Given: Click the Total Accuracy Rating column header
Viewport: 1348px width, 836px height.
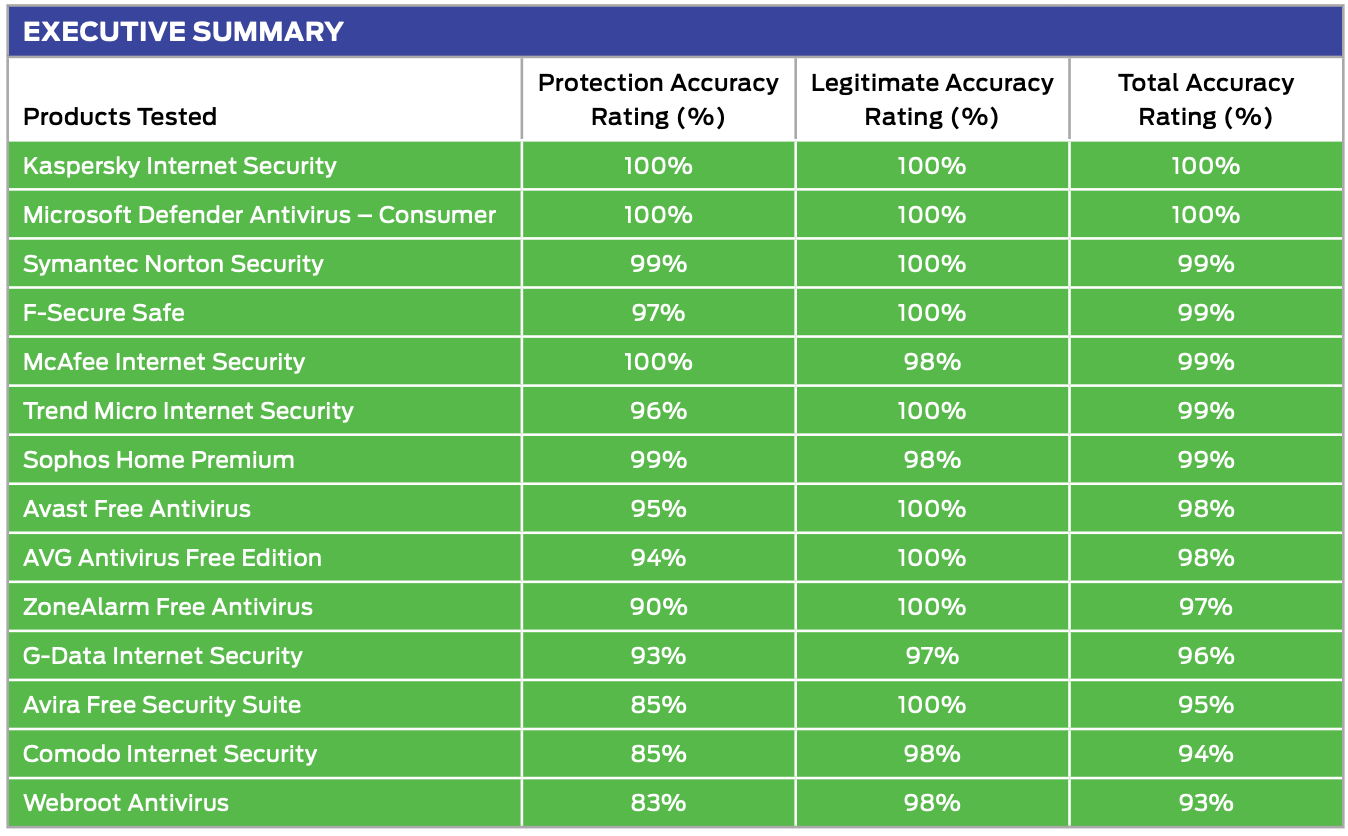Looking at the screenshot, I should click(1205, 99).
